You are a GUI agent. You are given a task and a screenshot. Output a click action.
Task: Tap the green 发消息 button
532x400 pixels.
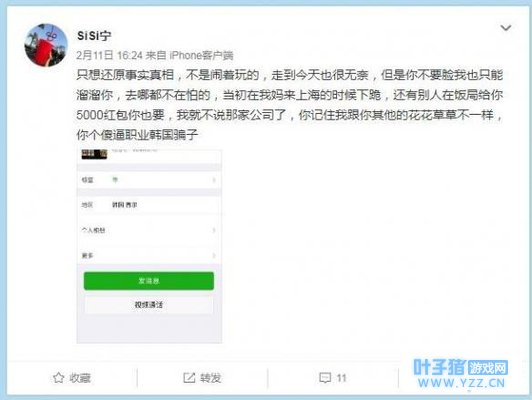[x=149, y=281]
